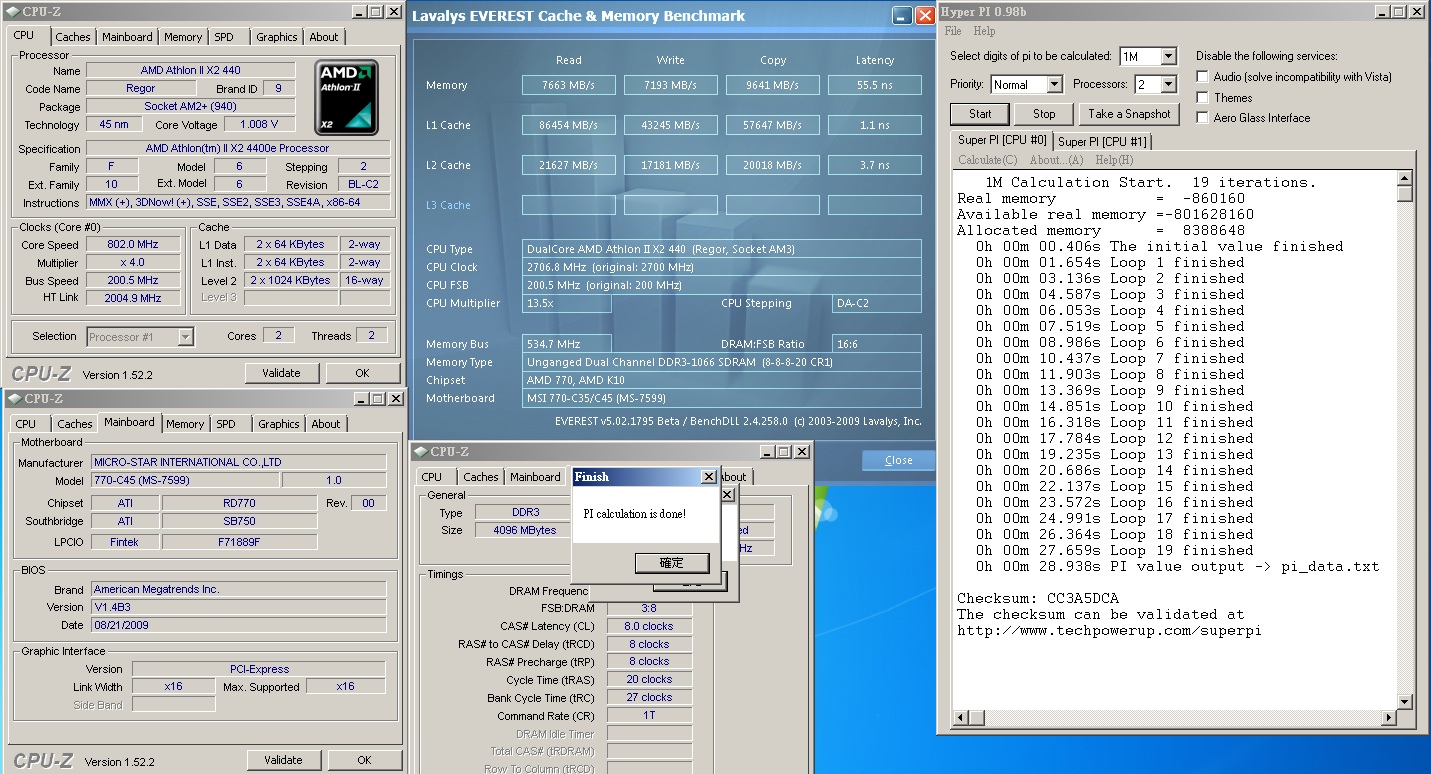Click Memory Read value 7663 MB/s
Viewport: 1431px width, 774px height.
pos(568,85)
